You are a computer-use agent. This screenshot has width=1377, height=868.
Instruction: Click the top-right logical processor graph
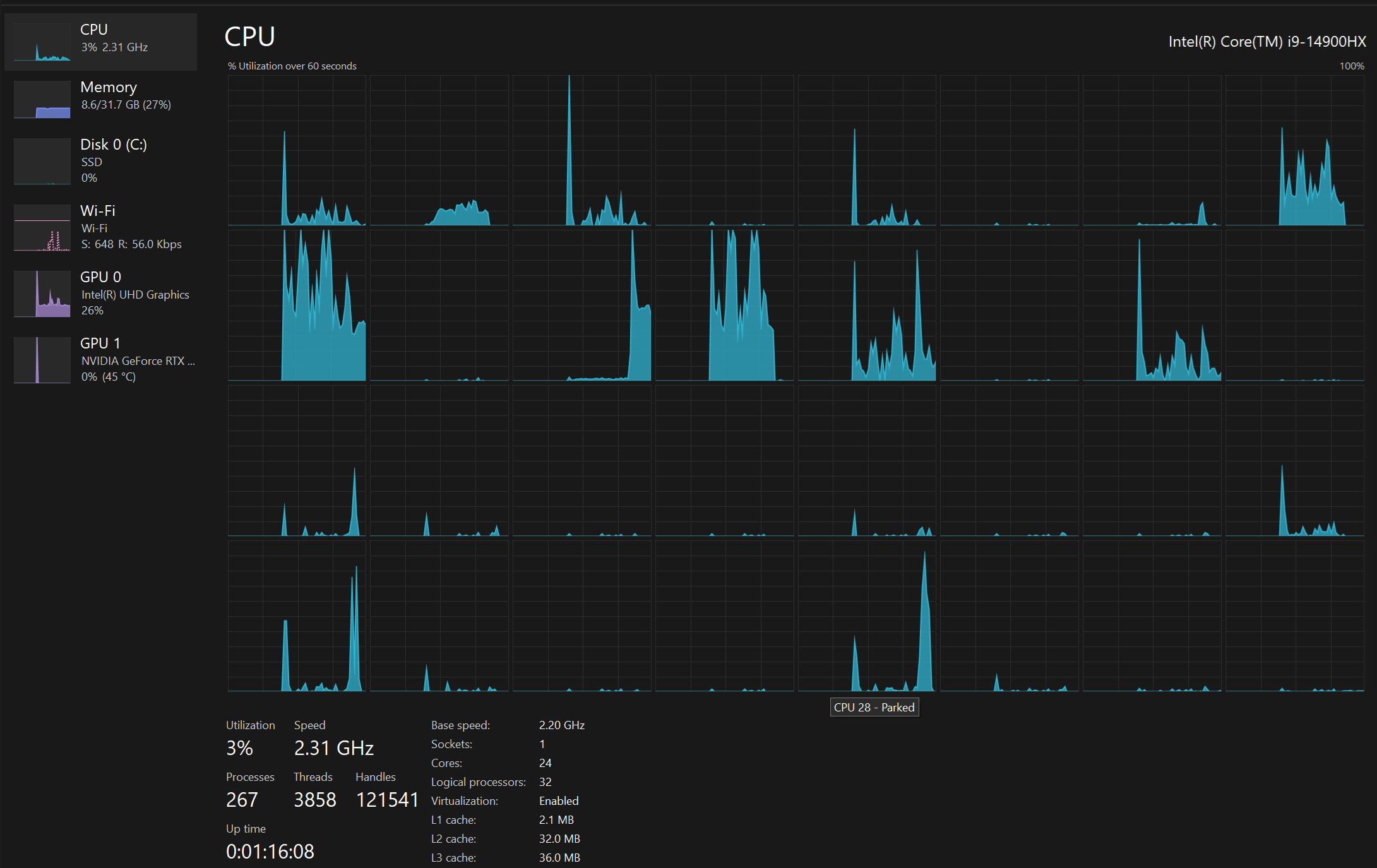click(1294, 150)
